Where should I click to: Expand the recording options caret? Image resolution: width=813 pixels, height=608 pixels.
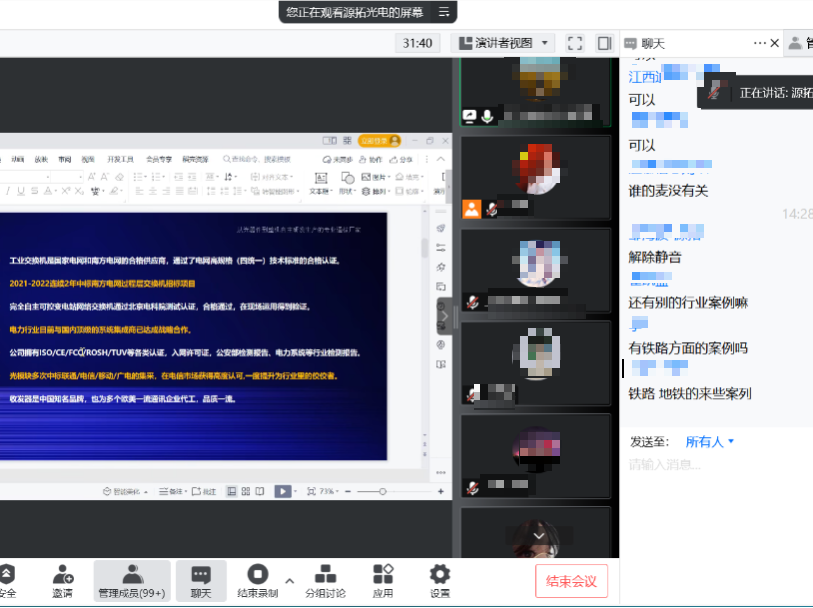tap(290, 580)
